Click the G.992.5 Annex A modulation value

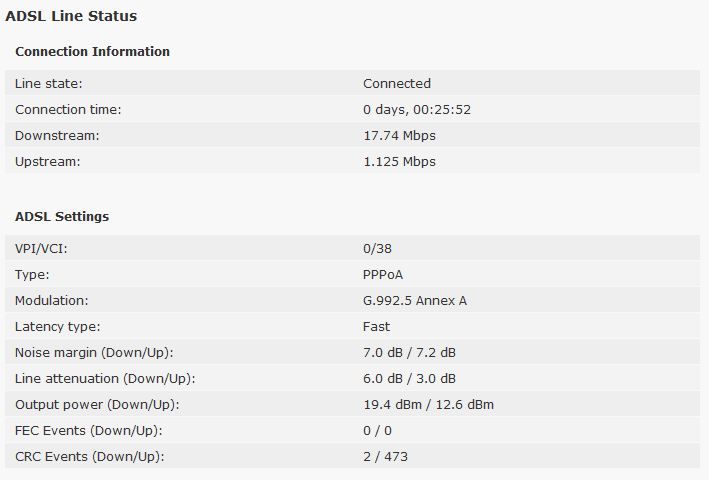(415, 301)
